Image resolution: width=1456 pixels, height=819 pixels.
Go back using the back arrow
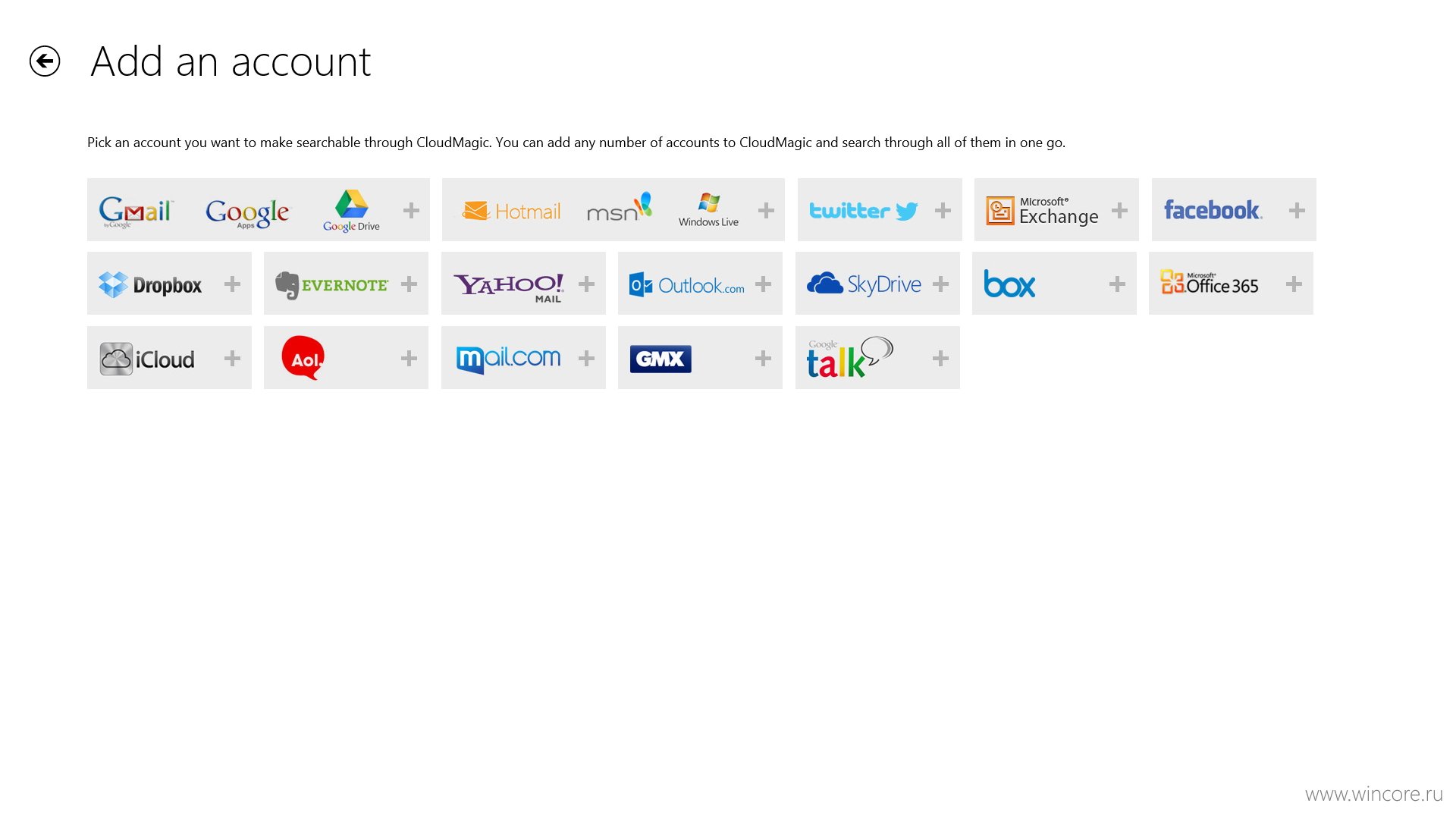pos(45,61)
